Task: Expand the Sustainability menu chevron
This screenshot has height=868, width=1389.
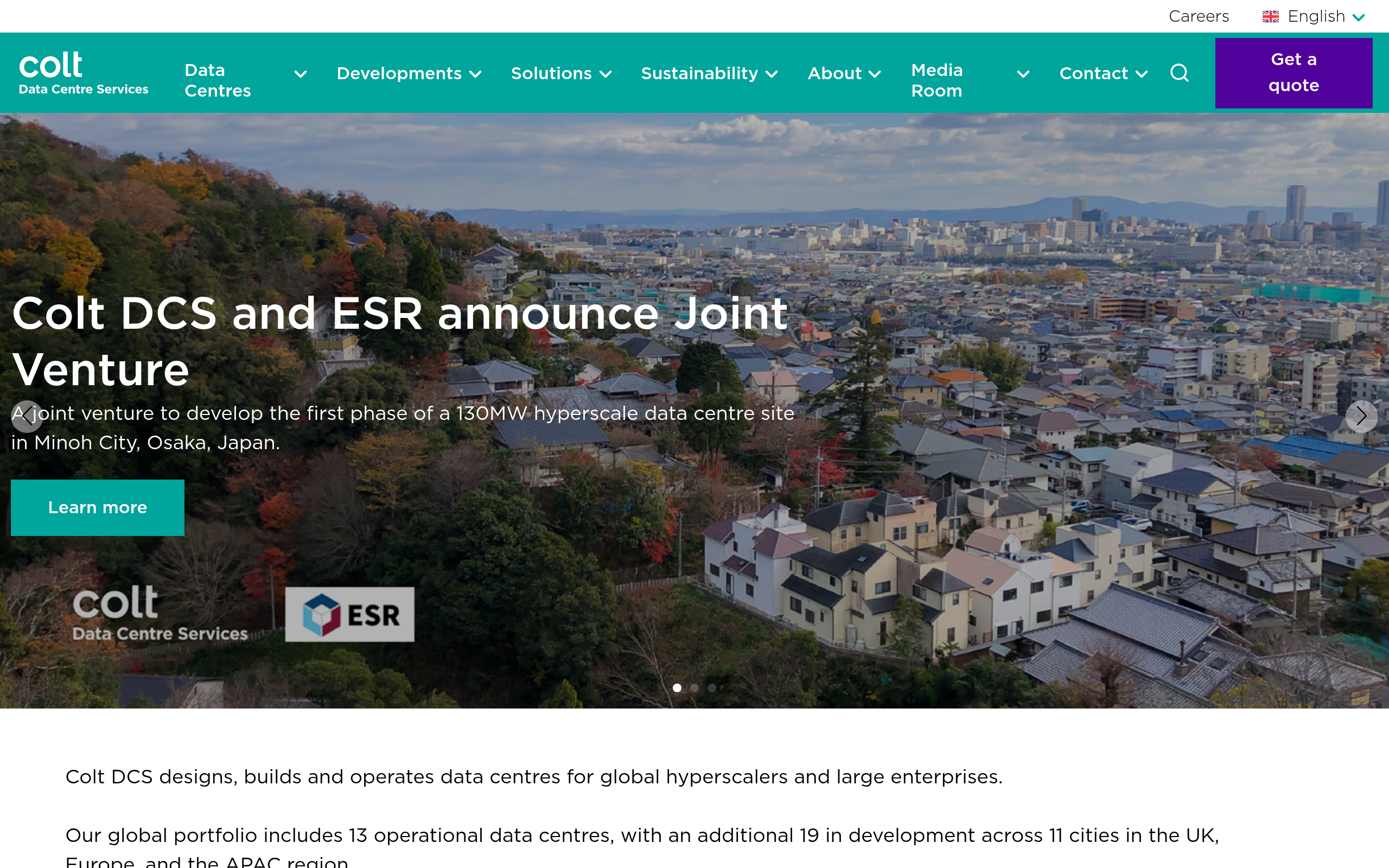Action: pyautogui.click(x=772, y=74)
